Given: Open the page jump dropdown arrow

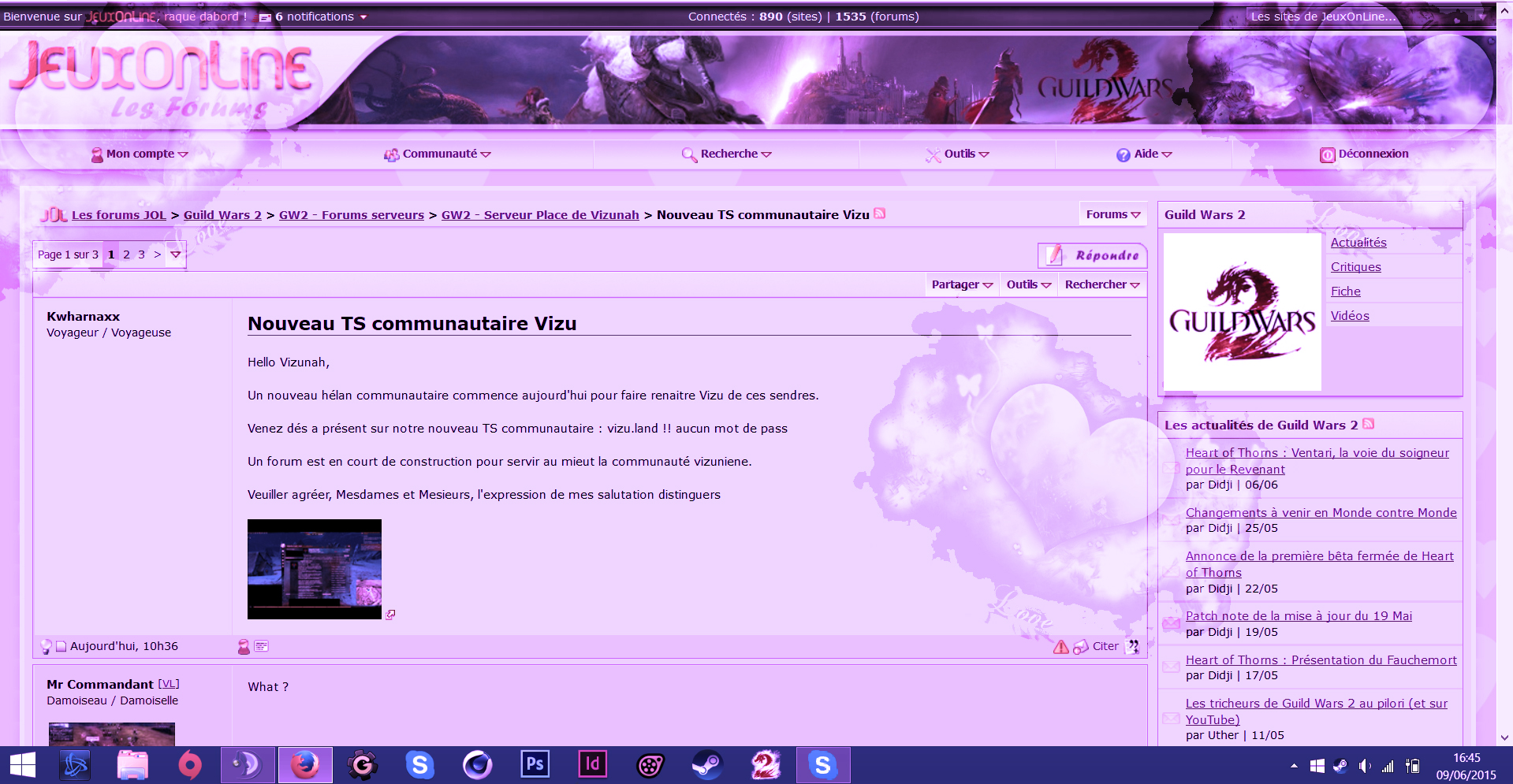Looking at the screenshot, I should tap(176, 255).
